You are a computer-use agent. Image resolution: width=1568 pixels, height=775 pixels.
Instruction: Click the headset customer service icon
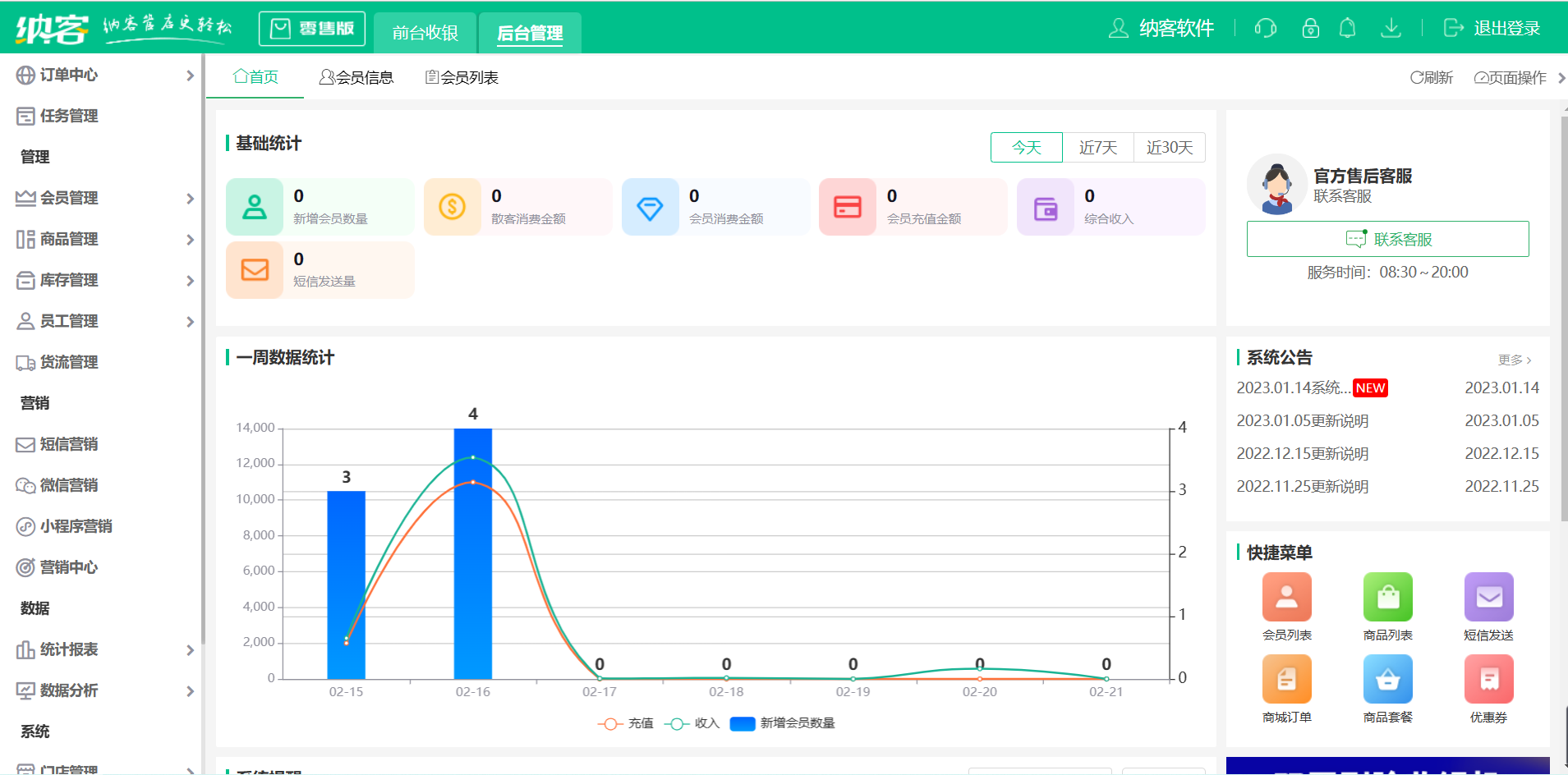click(1265, 27)
